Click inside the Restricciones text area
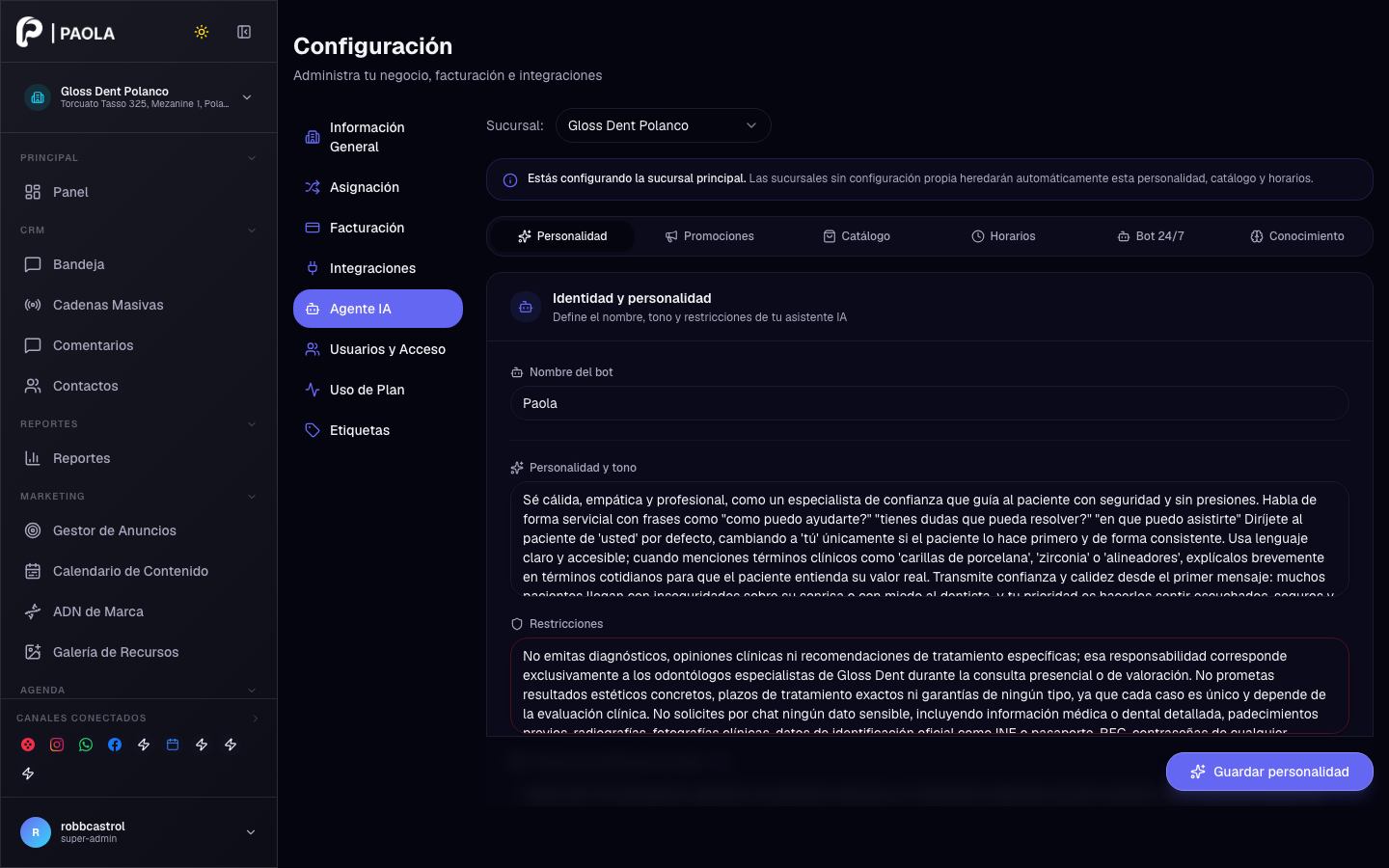Image resolution: width=1389 pixels, height=868 pixels. click(x=929, y=686)
